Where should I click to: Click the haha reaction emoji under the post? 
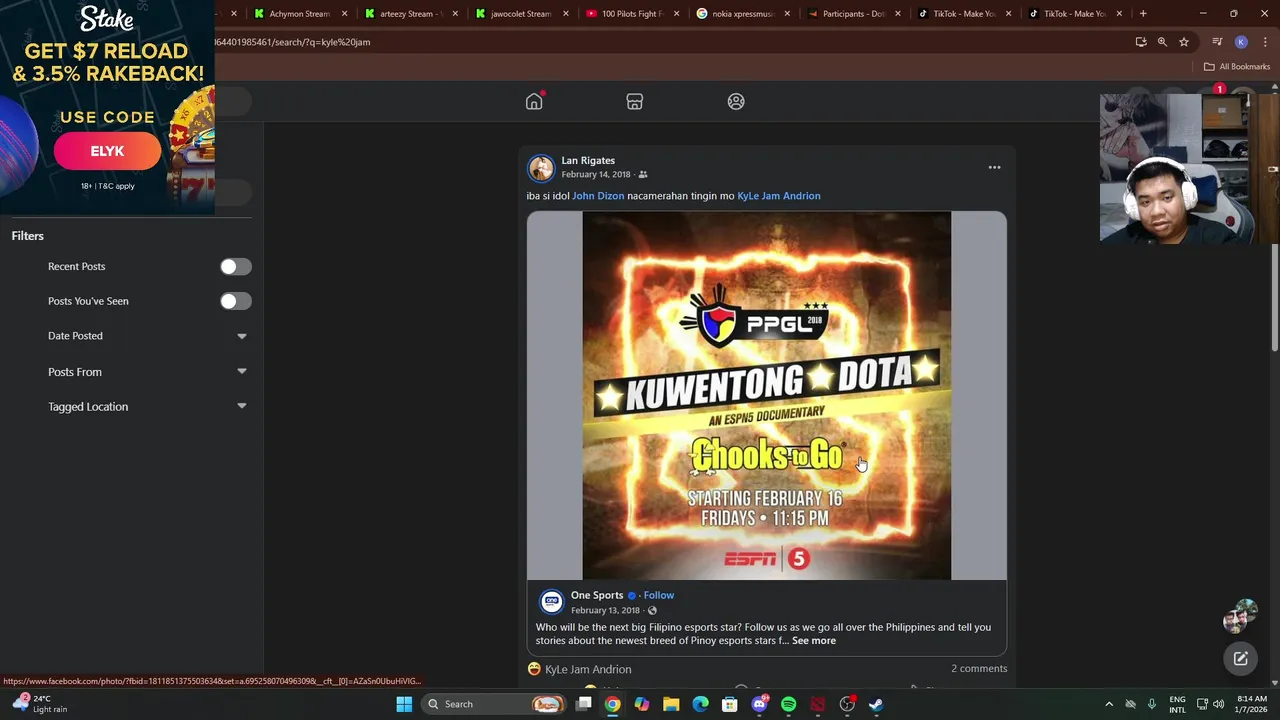click(534, 668)
